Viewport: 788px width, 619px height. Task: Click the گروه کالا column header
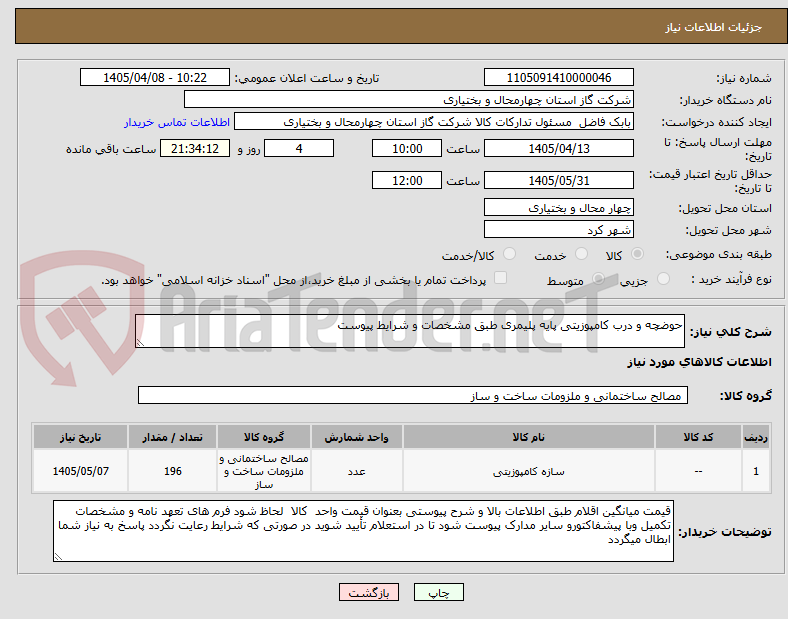point(264,437)
